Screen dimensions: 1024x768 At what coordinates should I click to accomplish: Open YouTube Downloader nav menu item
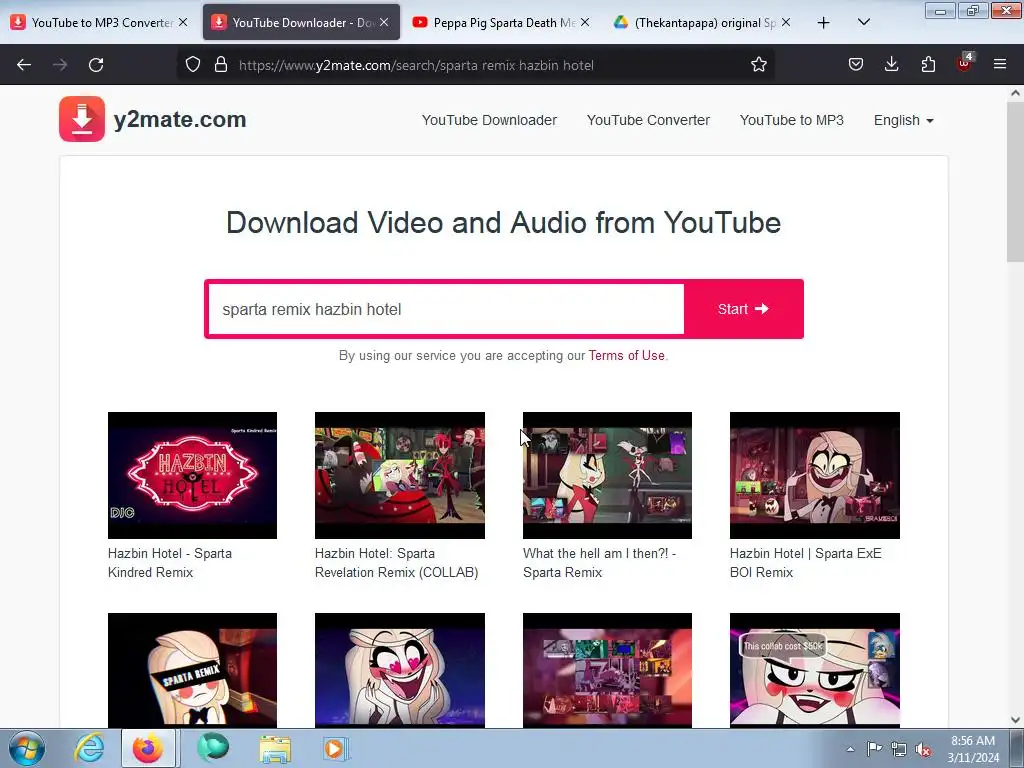pyautogui.click(x=489, y=120)
